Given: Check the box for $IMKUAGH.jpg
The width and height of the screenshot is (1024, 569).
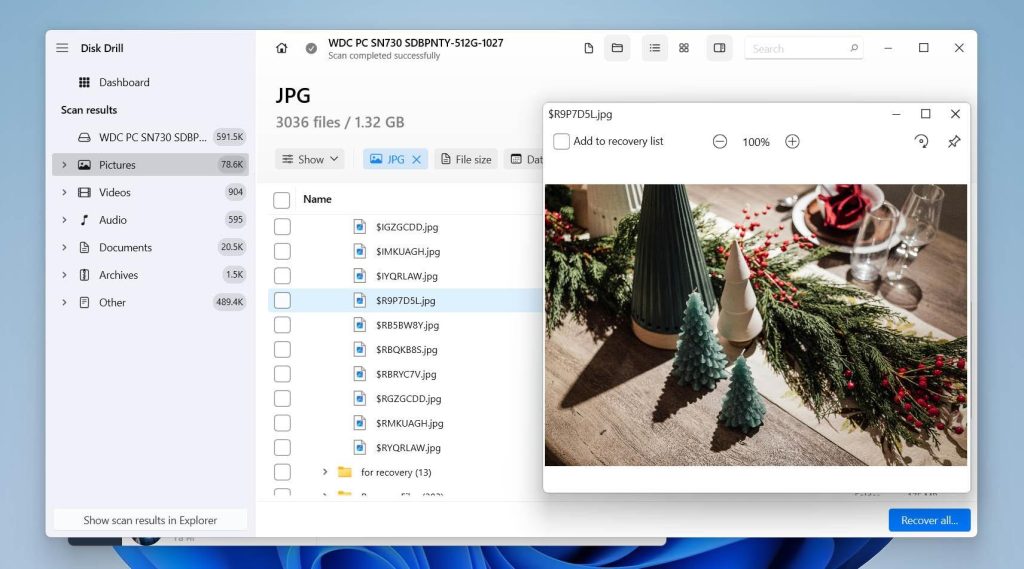Looking at the screenshot, I should point(282,252).
